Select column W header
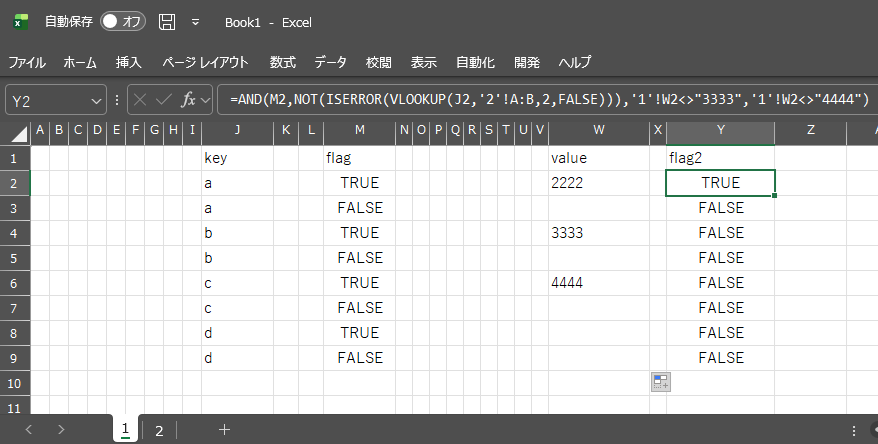 [599, 130]
